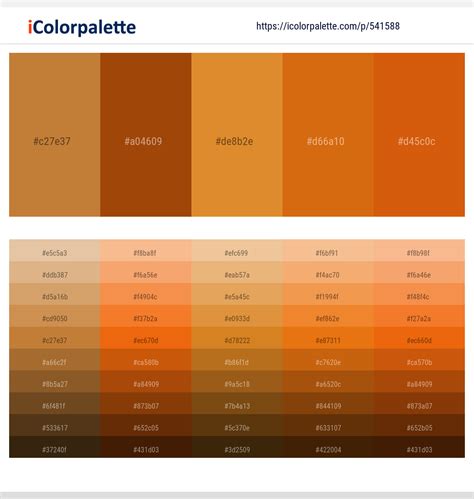This screenshot has width=474, height=499.
Task: Choose the darkest #37240f shade cell
Action: 55,447
